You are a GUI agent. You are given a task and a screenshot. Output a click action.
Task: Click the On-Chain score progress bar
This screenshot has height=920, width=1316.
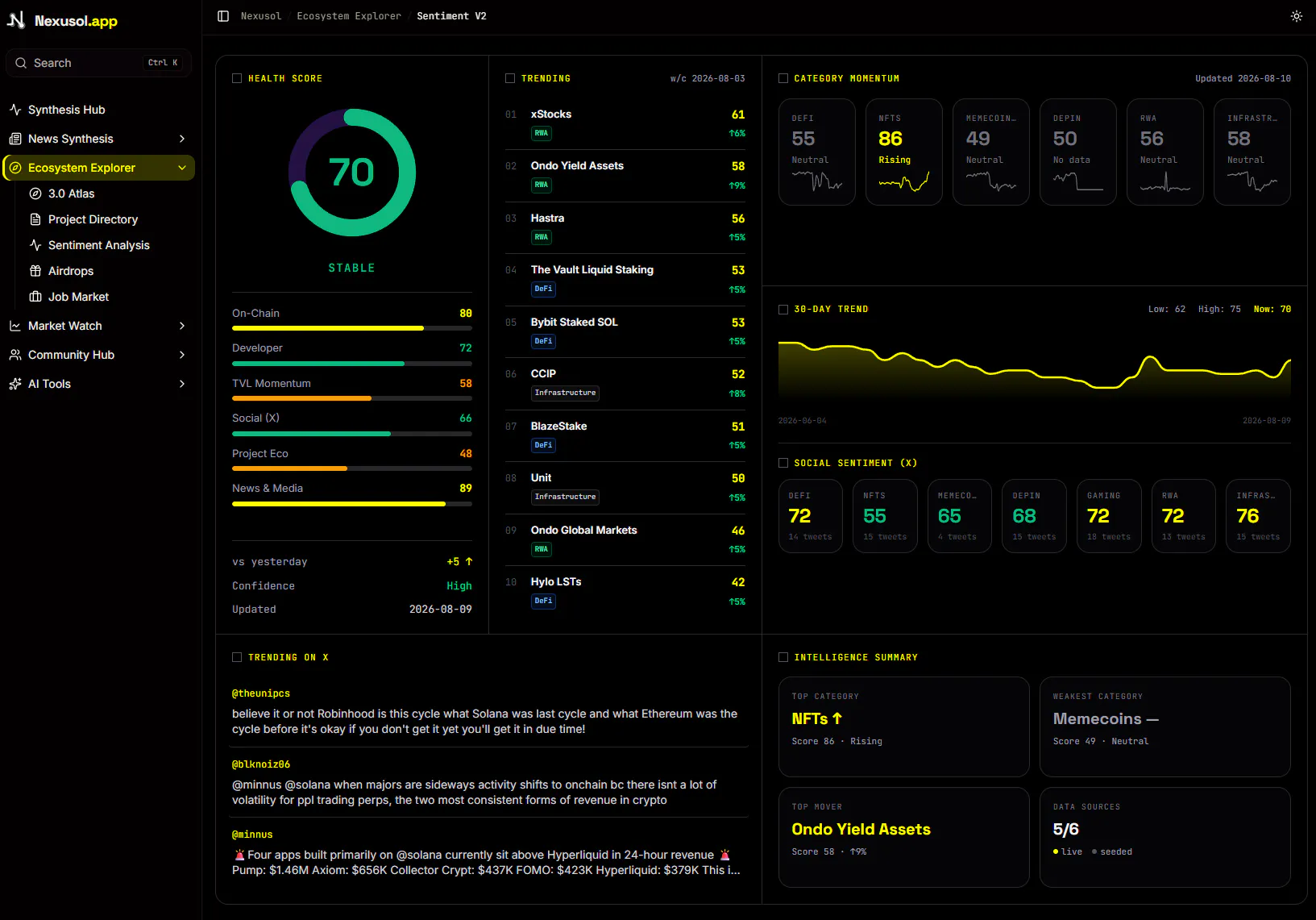pos(352,328)
